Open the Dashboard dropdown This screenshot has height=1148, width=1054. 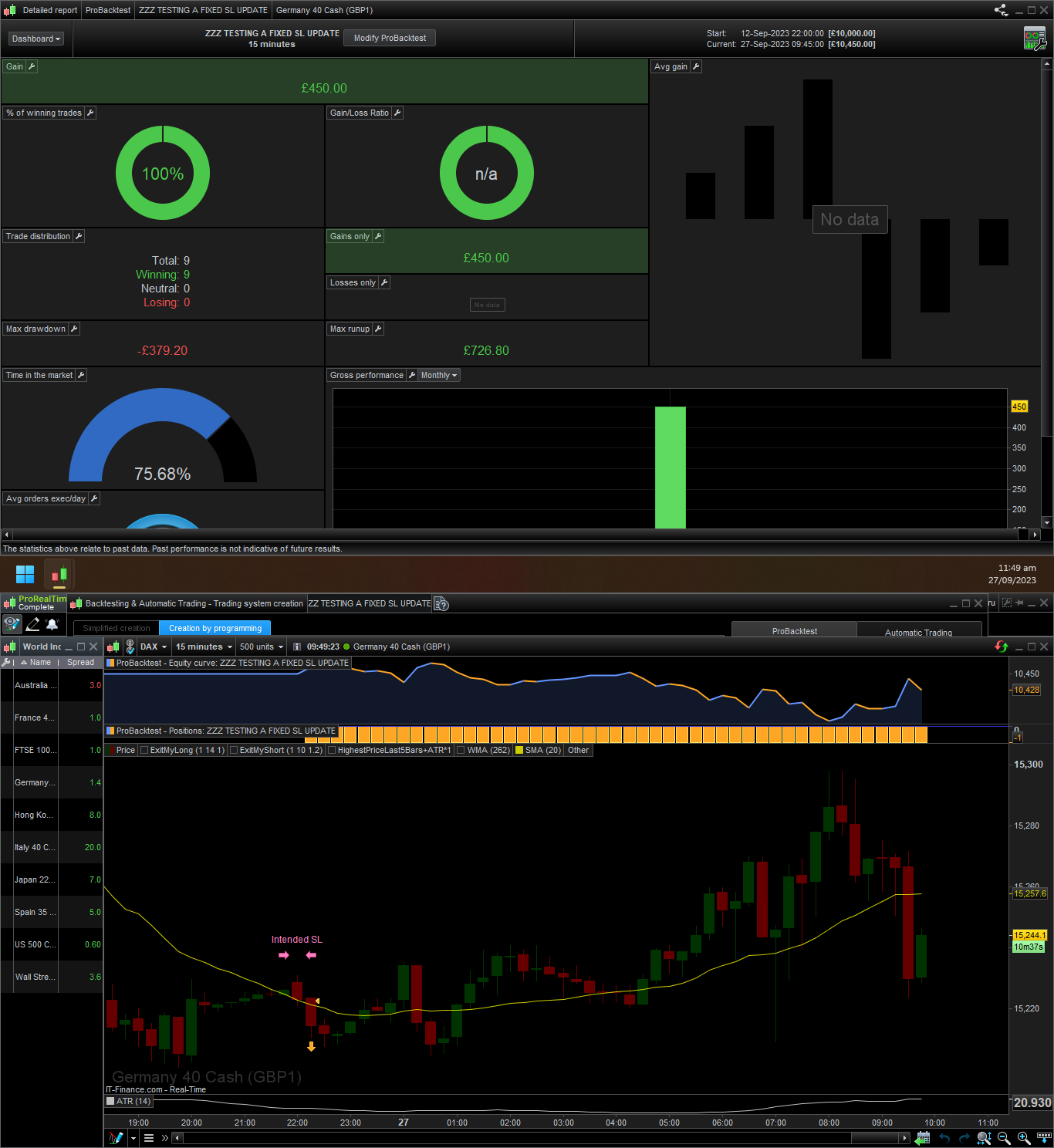[36, 39]
